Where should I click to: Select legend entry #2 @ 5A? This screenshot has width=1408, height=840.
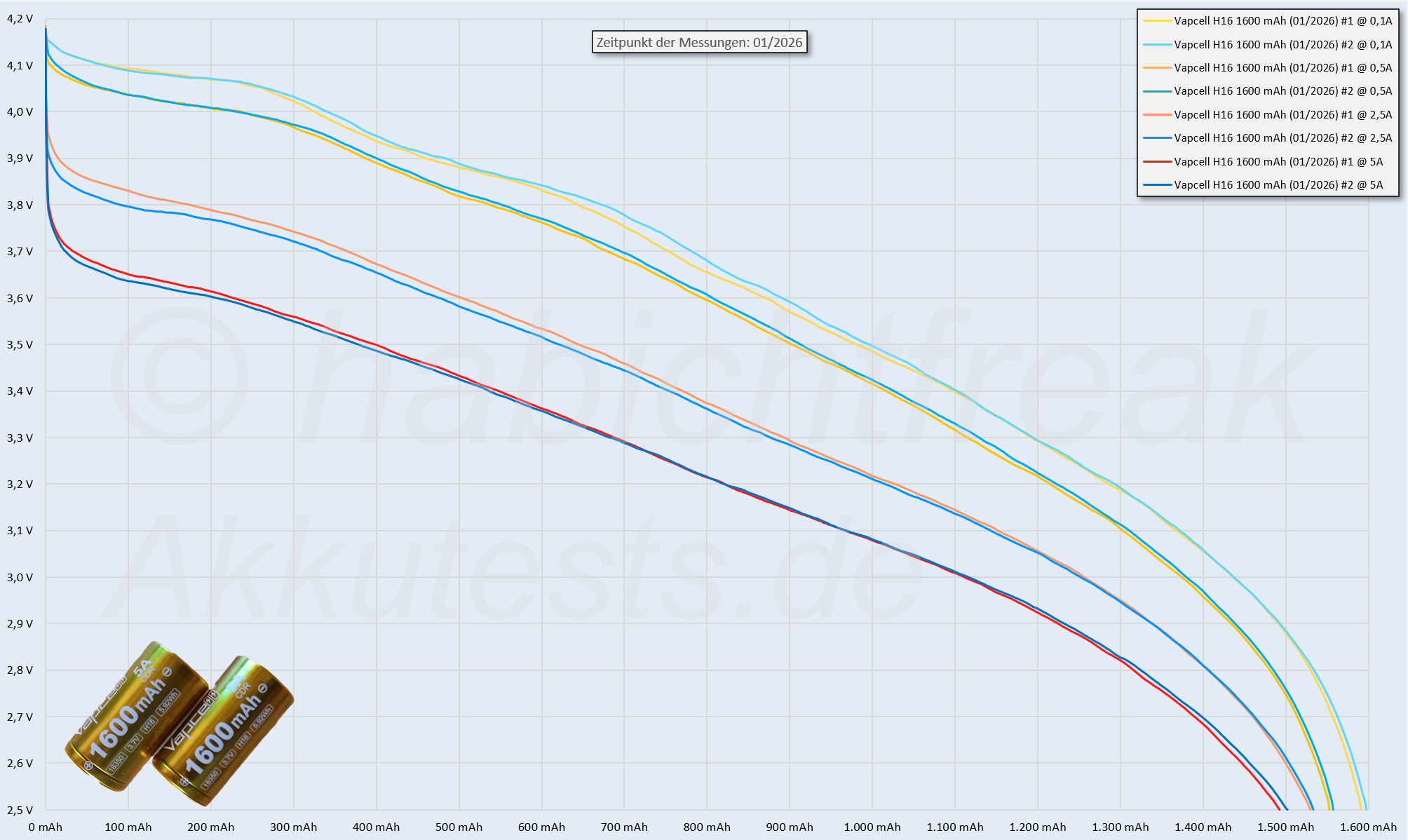(1278, 185)
